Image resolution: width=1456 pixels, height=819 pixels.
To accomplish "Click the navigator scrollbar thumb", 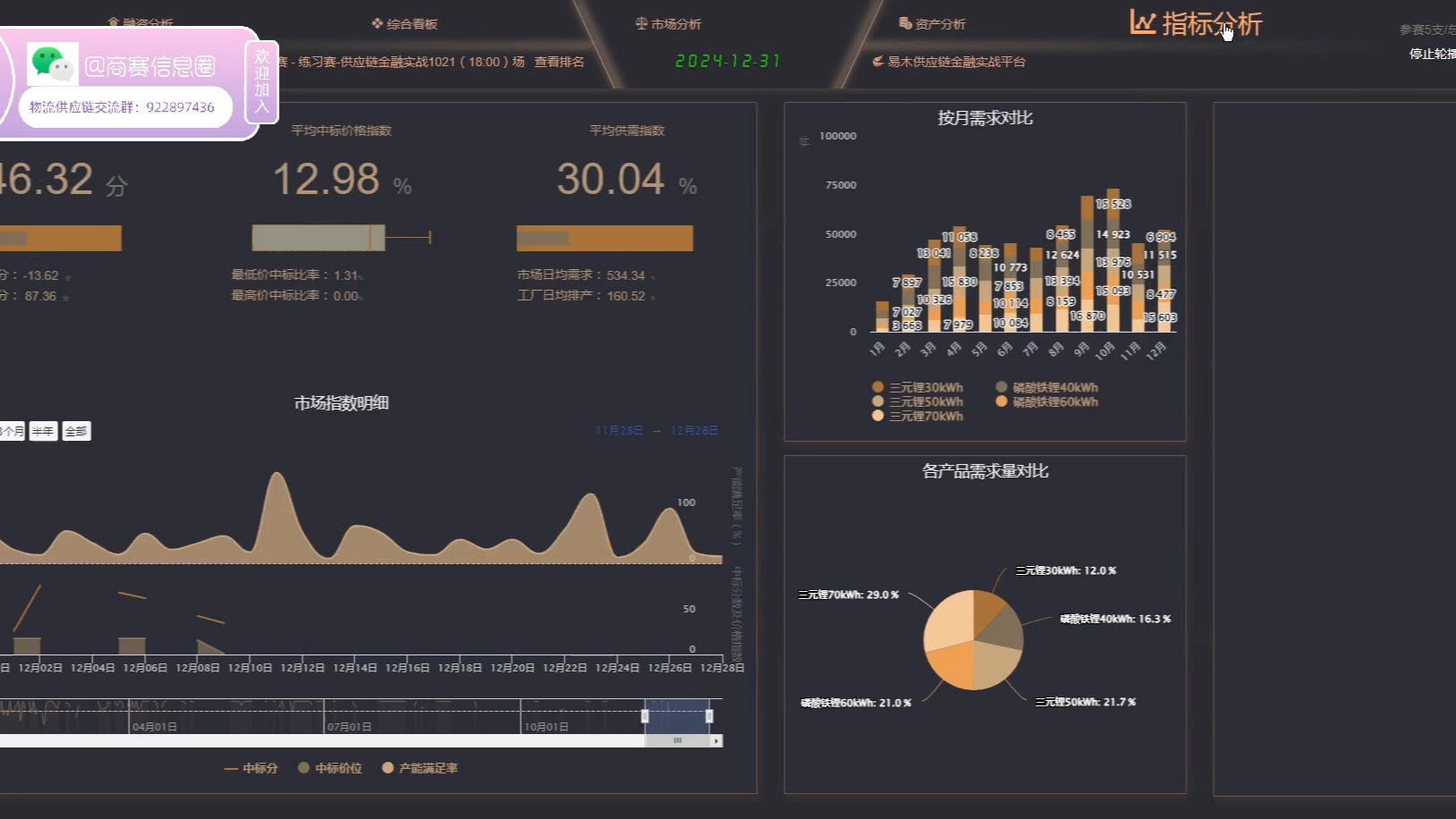I will [x=677, y=740].
